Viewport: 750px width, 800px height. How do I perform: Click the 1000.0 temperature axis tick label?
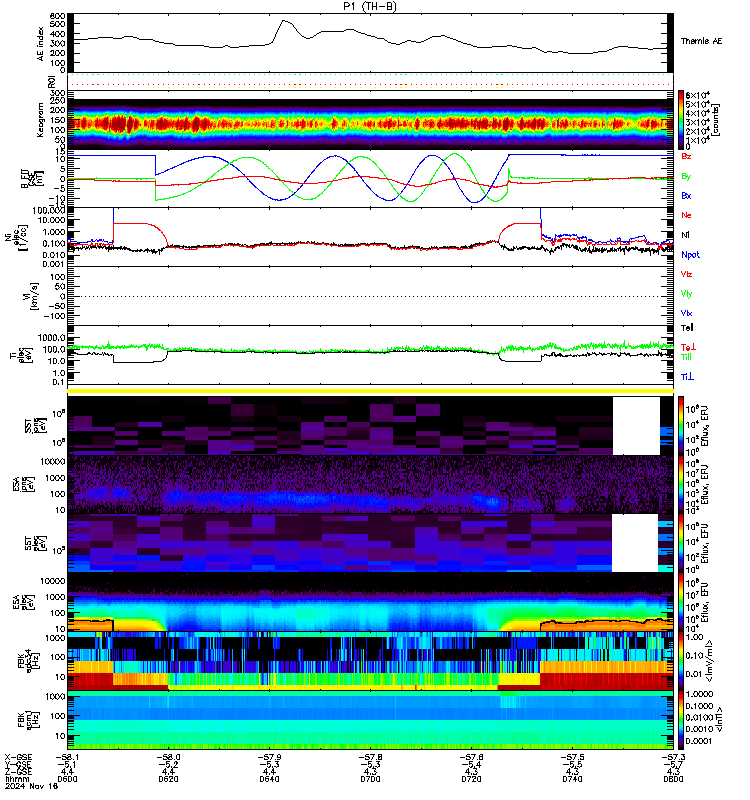[52, 338]
